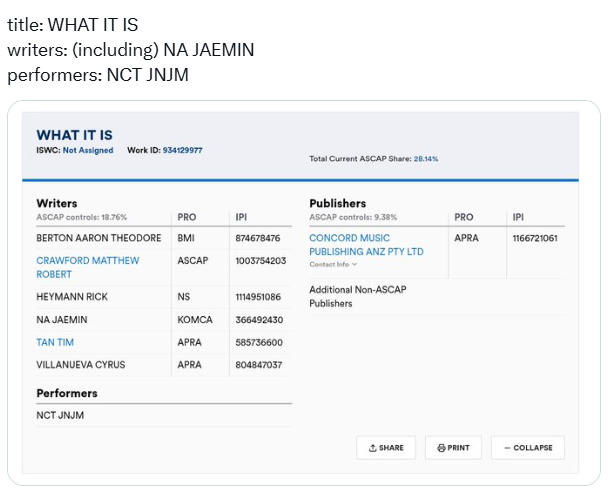Click the post caption line title: WHAT IT IS
This screenshot has height=503, width=609.
pos(73,25)
